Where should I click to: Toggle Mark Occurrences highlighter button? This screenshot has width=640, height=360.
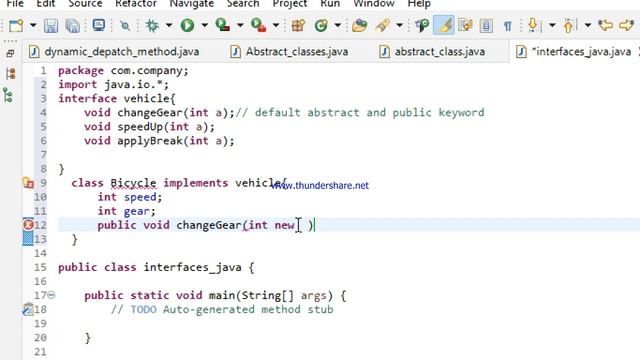click(x=444, y=25)
